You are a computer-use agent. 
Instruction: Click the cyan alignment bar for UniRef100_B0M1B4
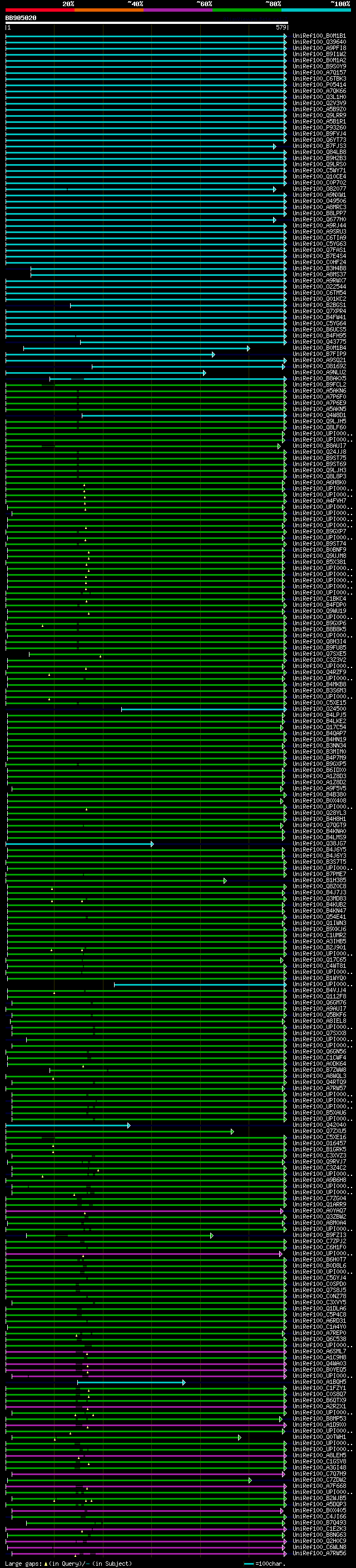click(137, 348)
